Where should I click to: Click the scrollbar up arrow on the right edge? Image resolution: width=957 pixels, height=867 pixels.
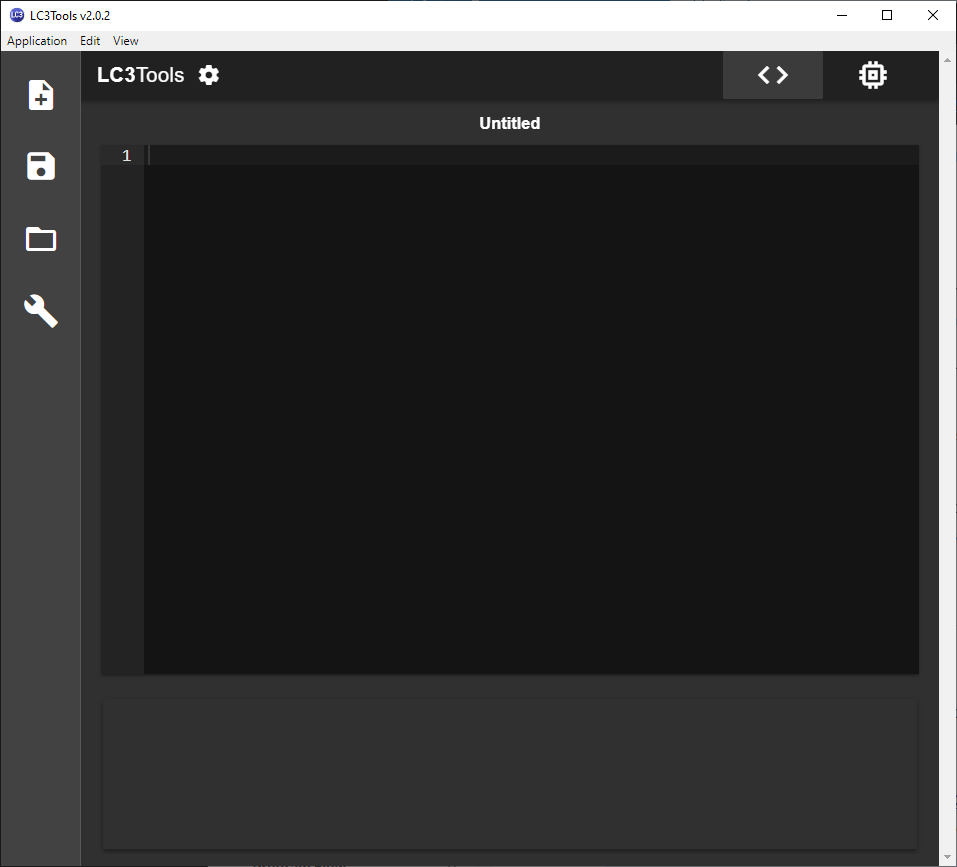tap(947, 60)
